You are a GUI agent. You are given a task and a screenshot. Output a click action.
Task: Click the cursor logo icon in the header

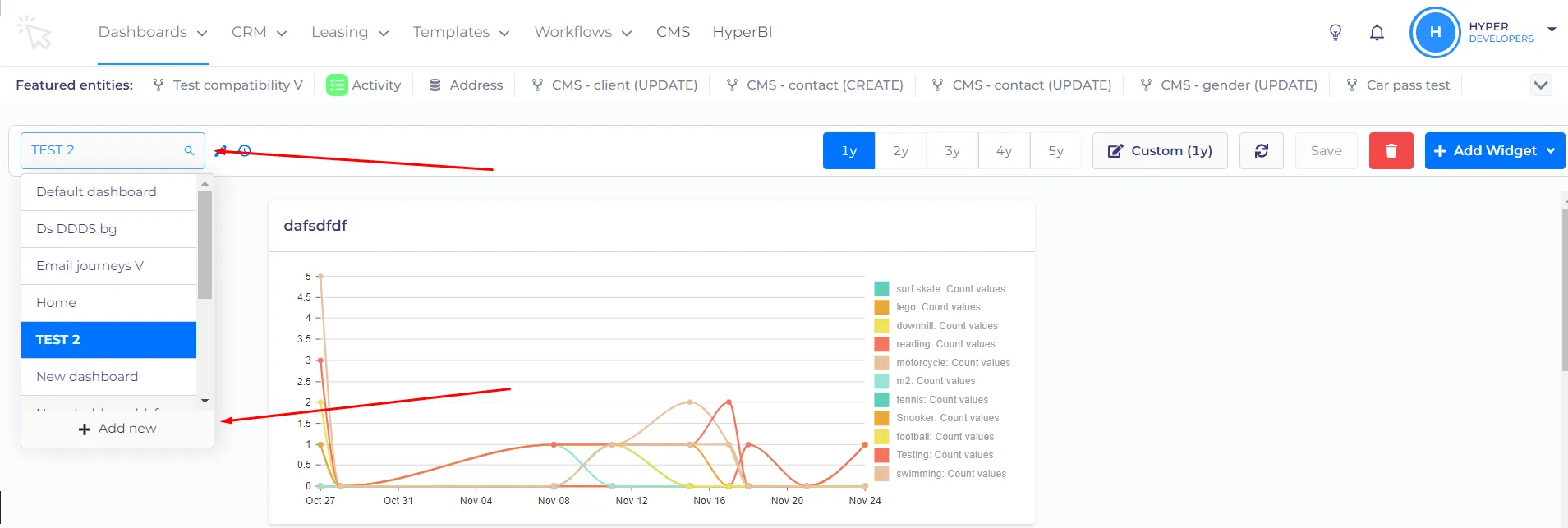[x=34, y=32]
